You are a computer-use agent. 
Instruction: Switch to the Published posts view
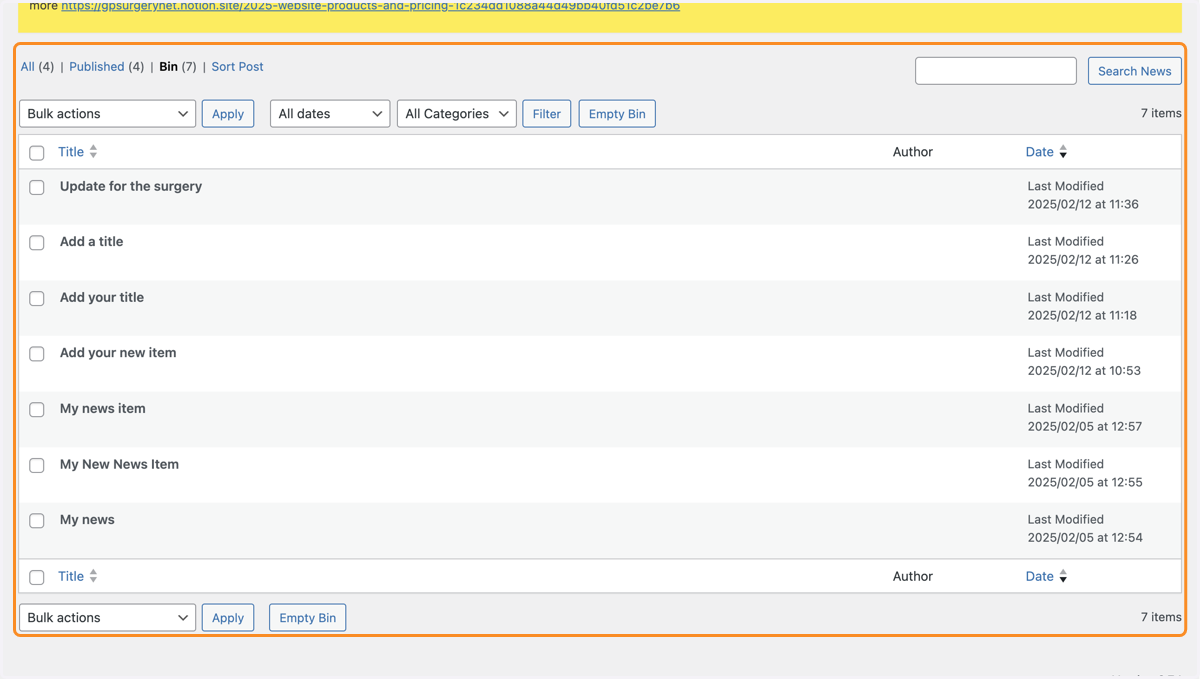coord(97,67)
